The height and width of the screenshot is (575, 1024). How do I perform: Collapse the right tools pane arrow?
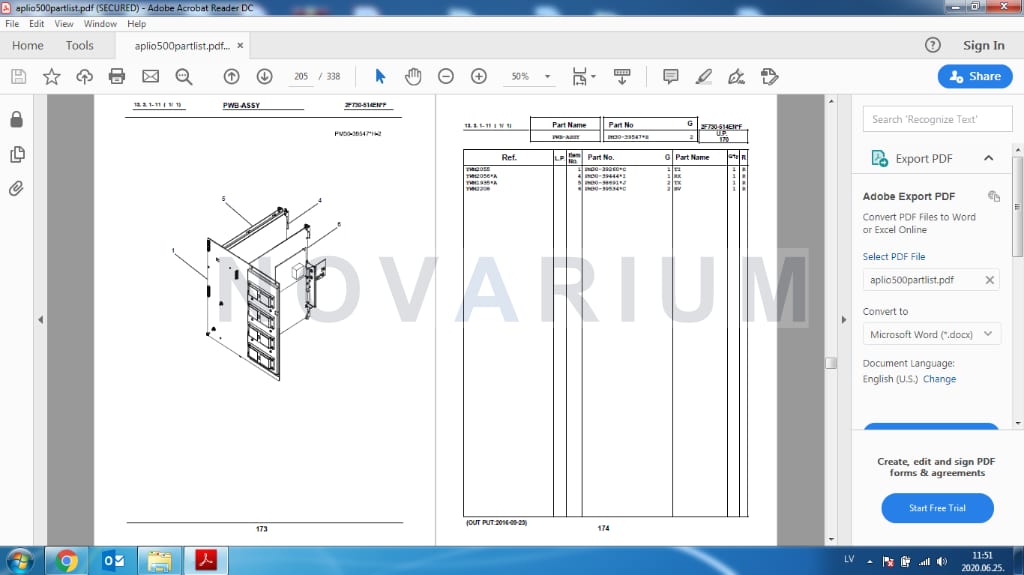(844, 320)
